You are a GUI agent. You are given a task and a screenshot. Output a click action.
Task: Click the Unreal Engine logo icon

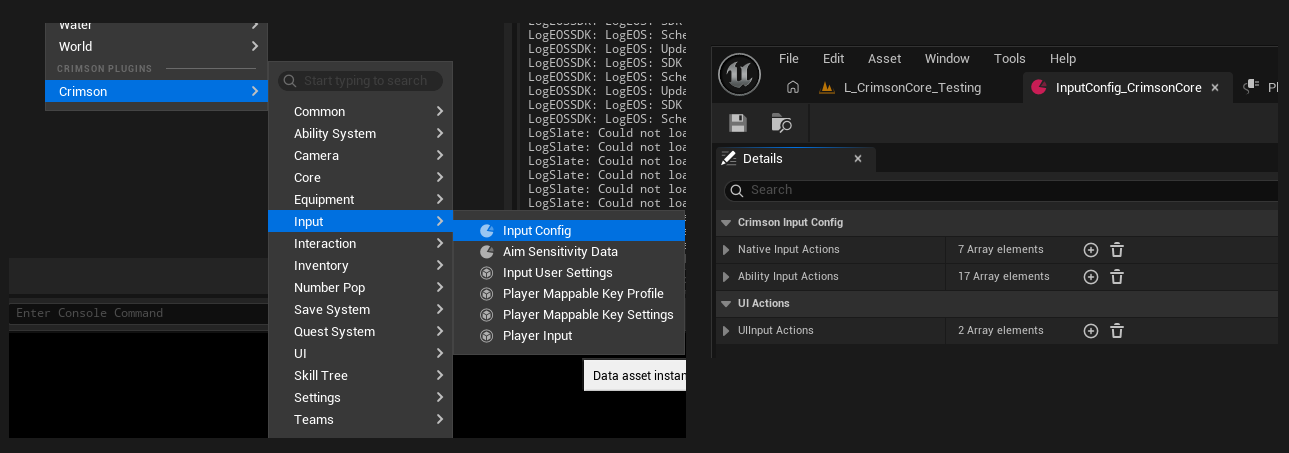click(x=741, y=74)
